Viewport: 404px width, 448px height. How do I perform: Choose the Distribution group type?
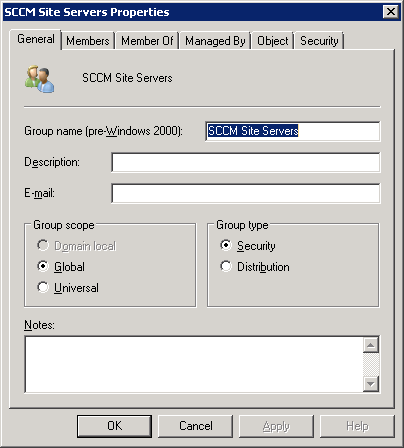click(255, 267)
